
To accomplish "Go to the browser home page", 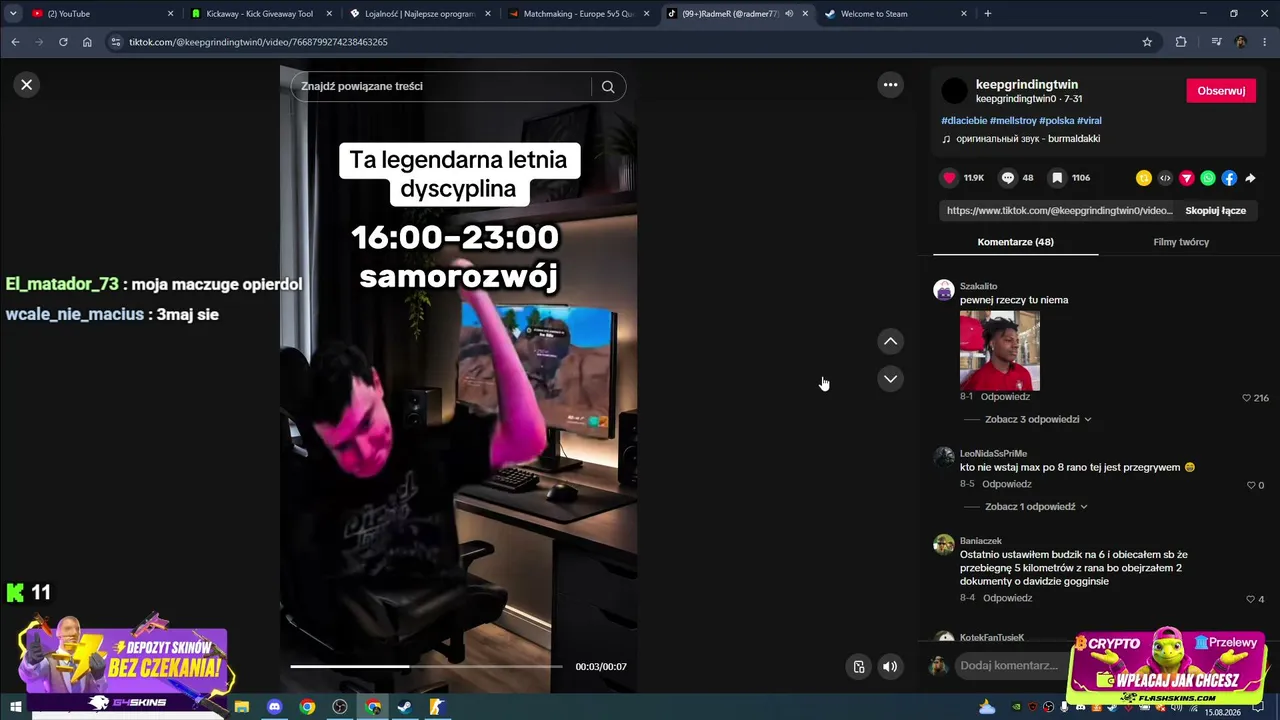I will pos(87,42).
